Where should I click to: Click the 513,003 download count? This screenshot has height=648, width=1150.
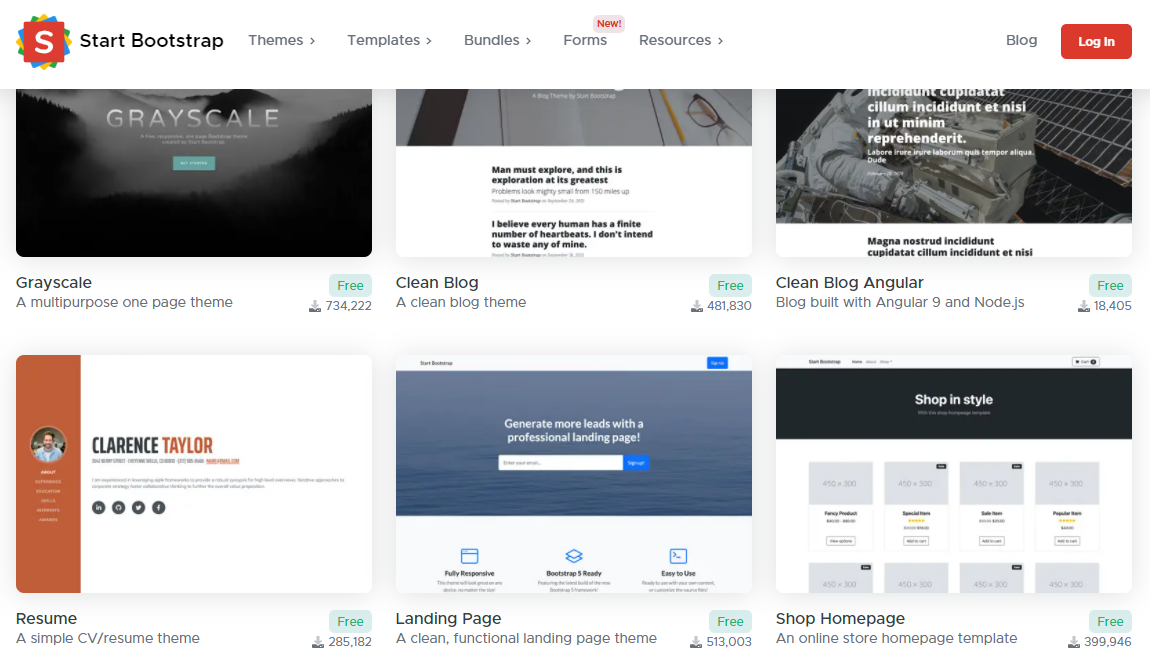(729, 641)
